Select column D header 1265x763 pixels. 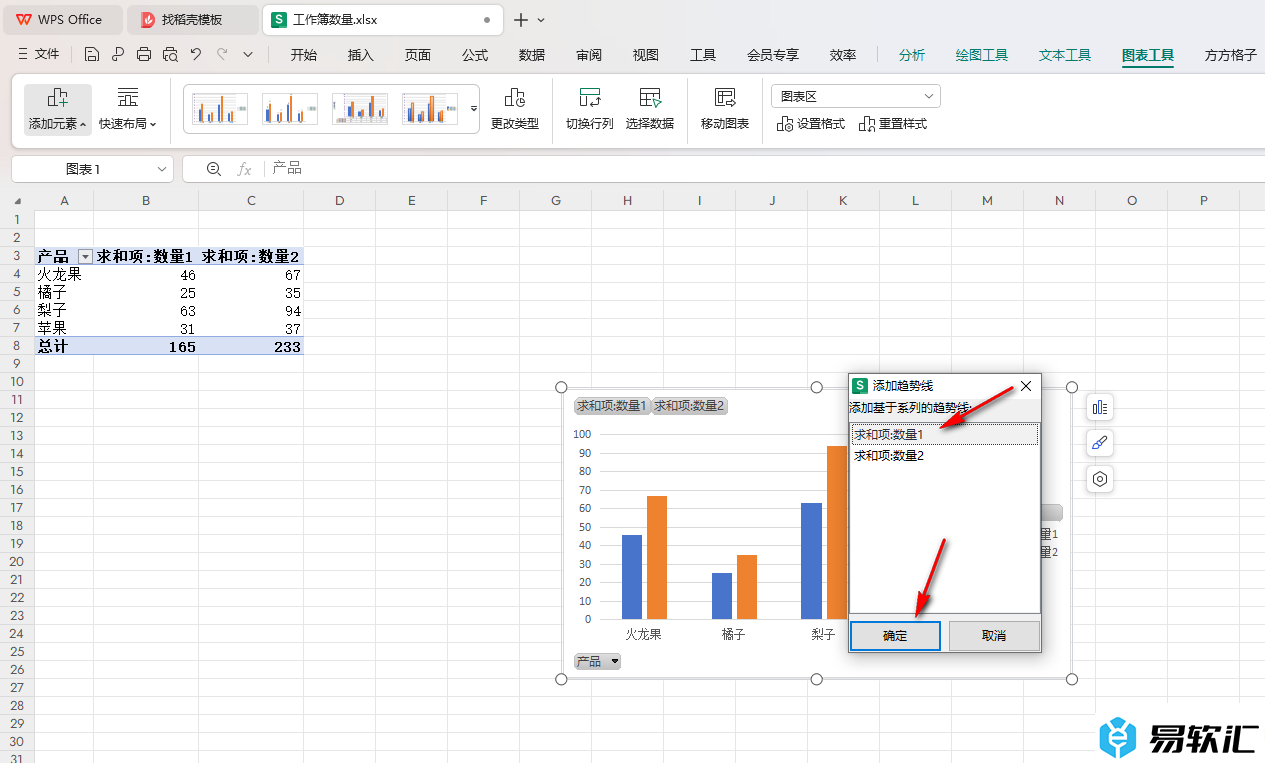(340, 201)
